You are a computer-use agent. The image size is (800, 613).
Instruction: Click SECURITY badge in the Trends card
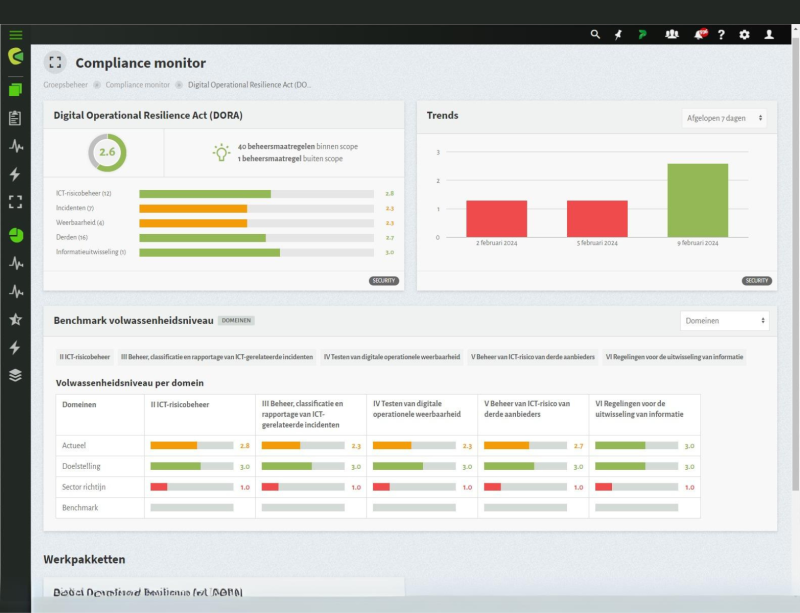pyautogui.click(x=757, y=281)
